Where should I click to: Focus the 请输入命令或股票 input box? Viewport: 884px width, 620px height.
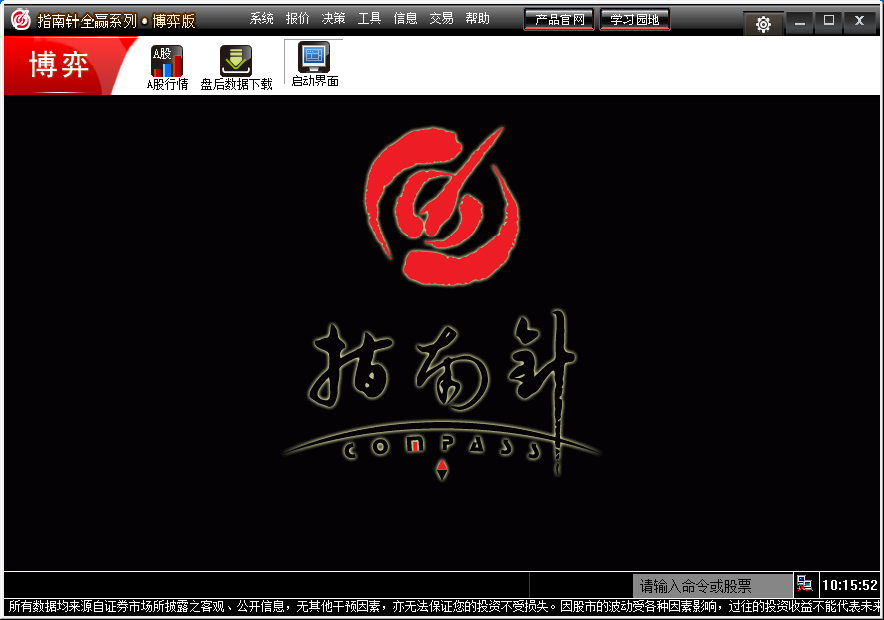click(711, 586)
